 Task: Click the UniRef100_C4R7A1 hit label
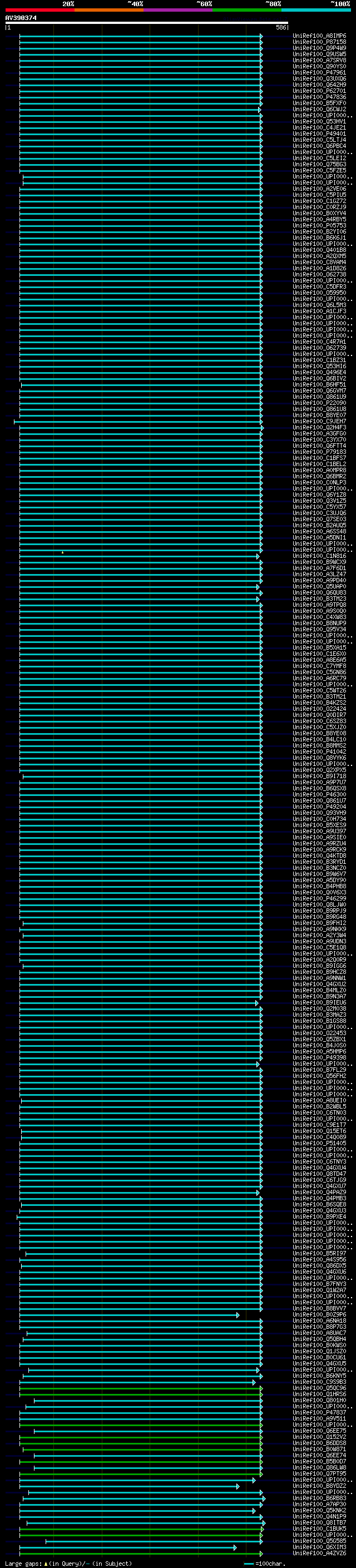tap(319, 342)
